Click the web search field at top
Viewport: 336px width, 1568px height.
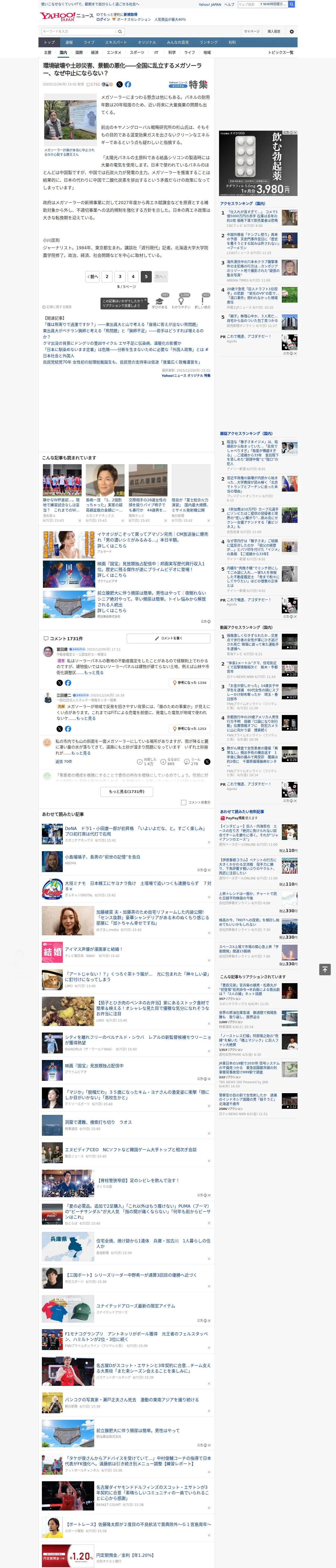(262, 4)
